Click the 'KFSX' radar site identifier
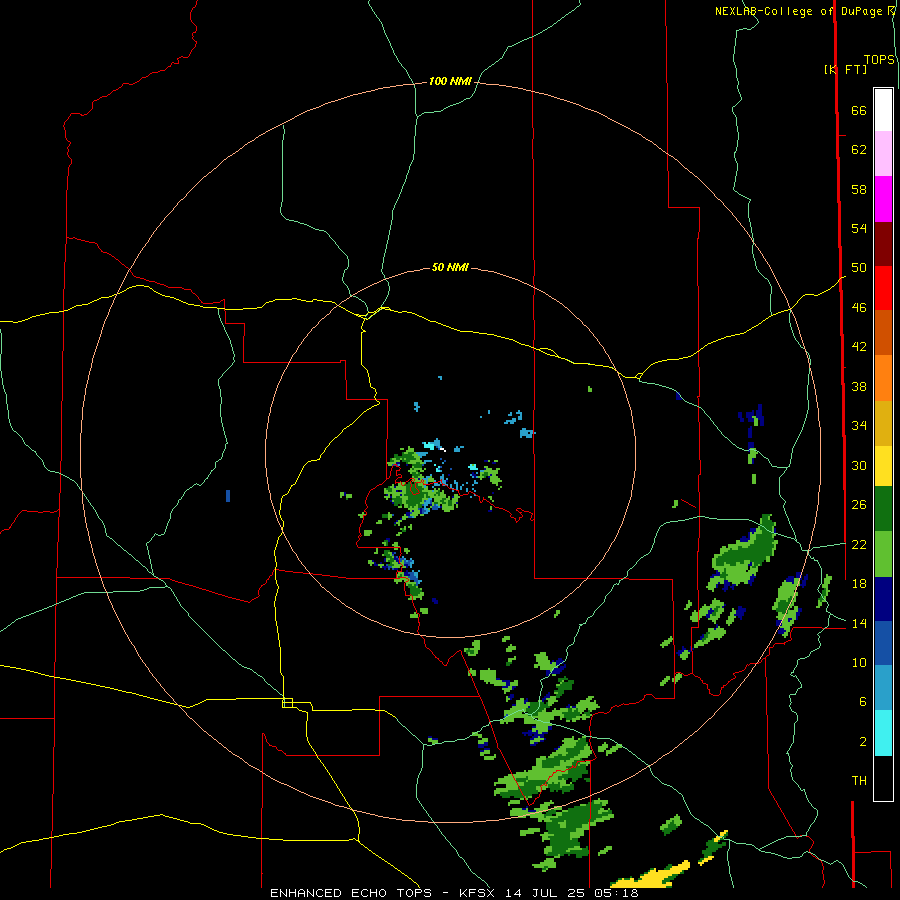This screenshot has height=900, width=900. pyautogui.click(x=479, y=893)
